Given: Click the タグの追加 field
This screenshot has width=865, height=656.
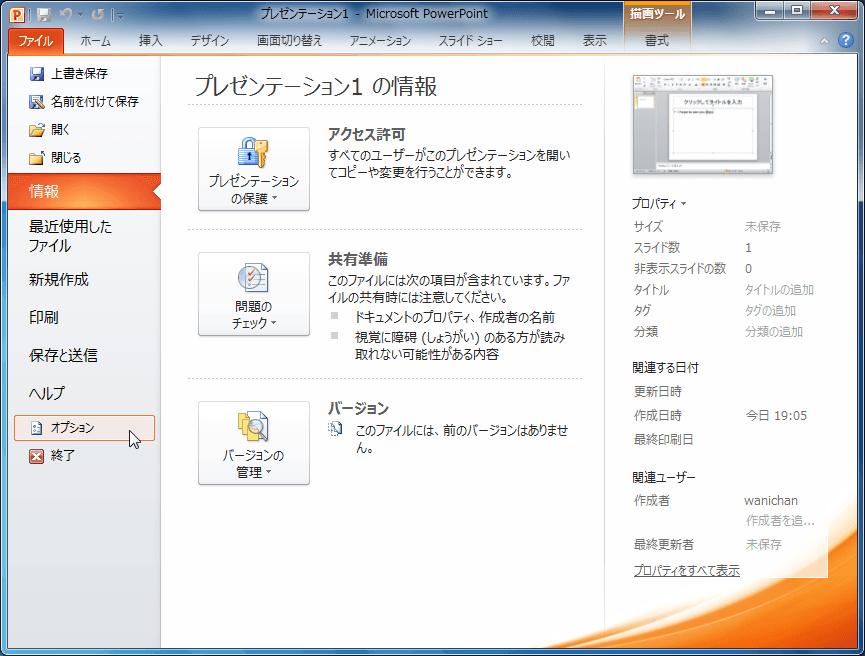Looking at the screenshot, I should tap(771, 311).
